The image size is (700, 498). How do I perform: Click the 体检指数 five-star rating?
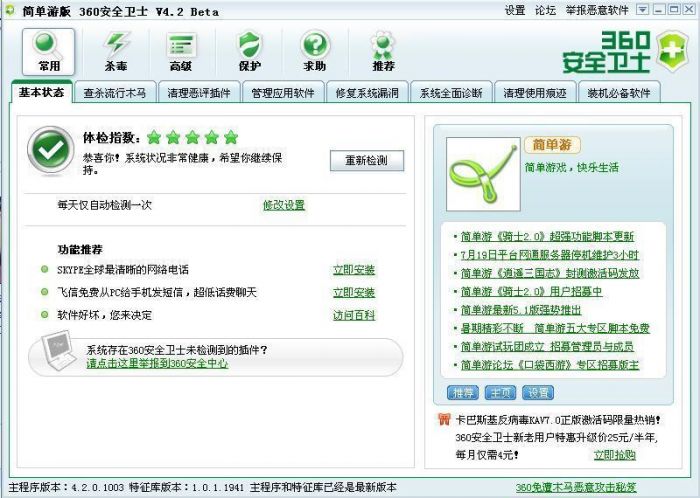pyautogui.click(x=192, y=137)
